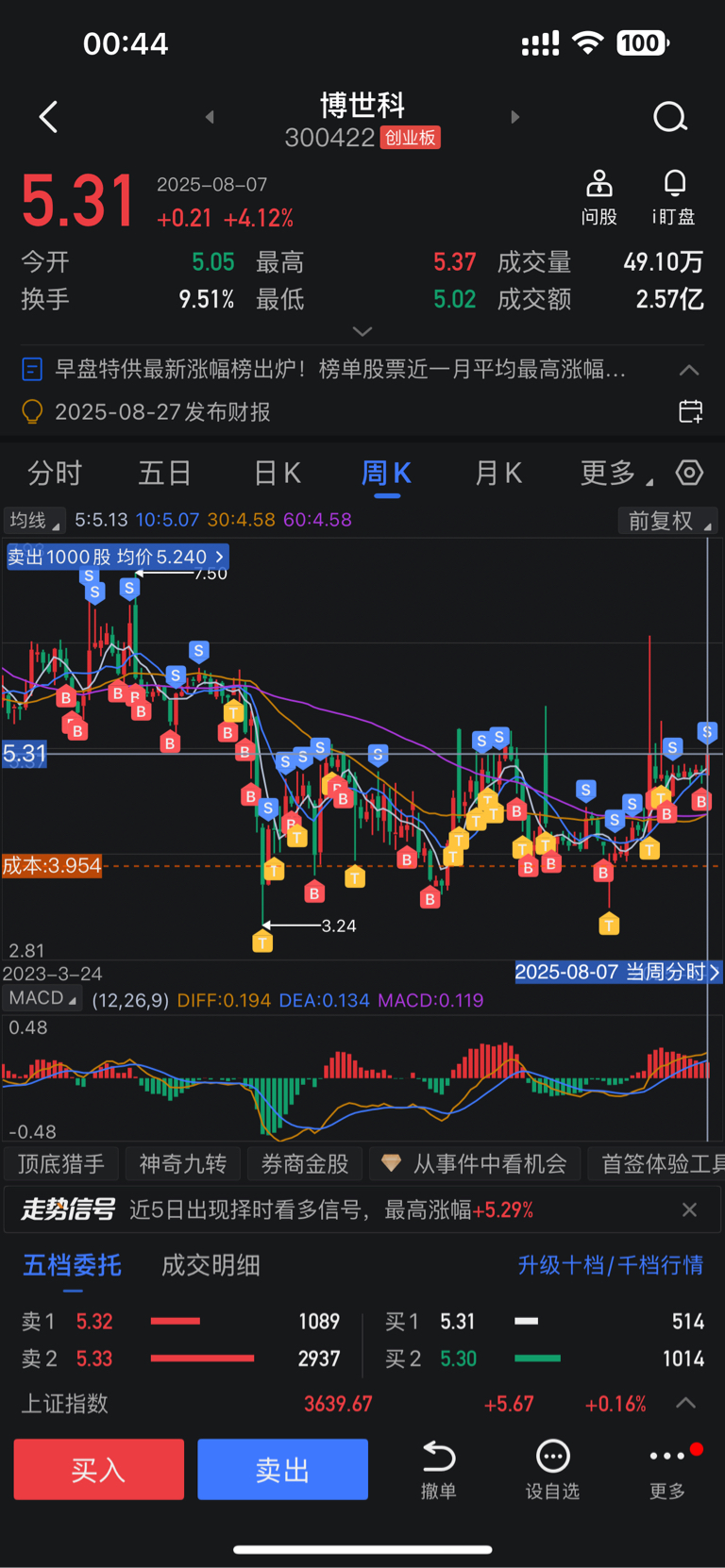The image size is (725, 1568).
Task: Open the 首签体验工具 chip
Action: click(656, 1163)
